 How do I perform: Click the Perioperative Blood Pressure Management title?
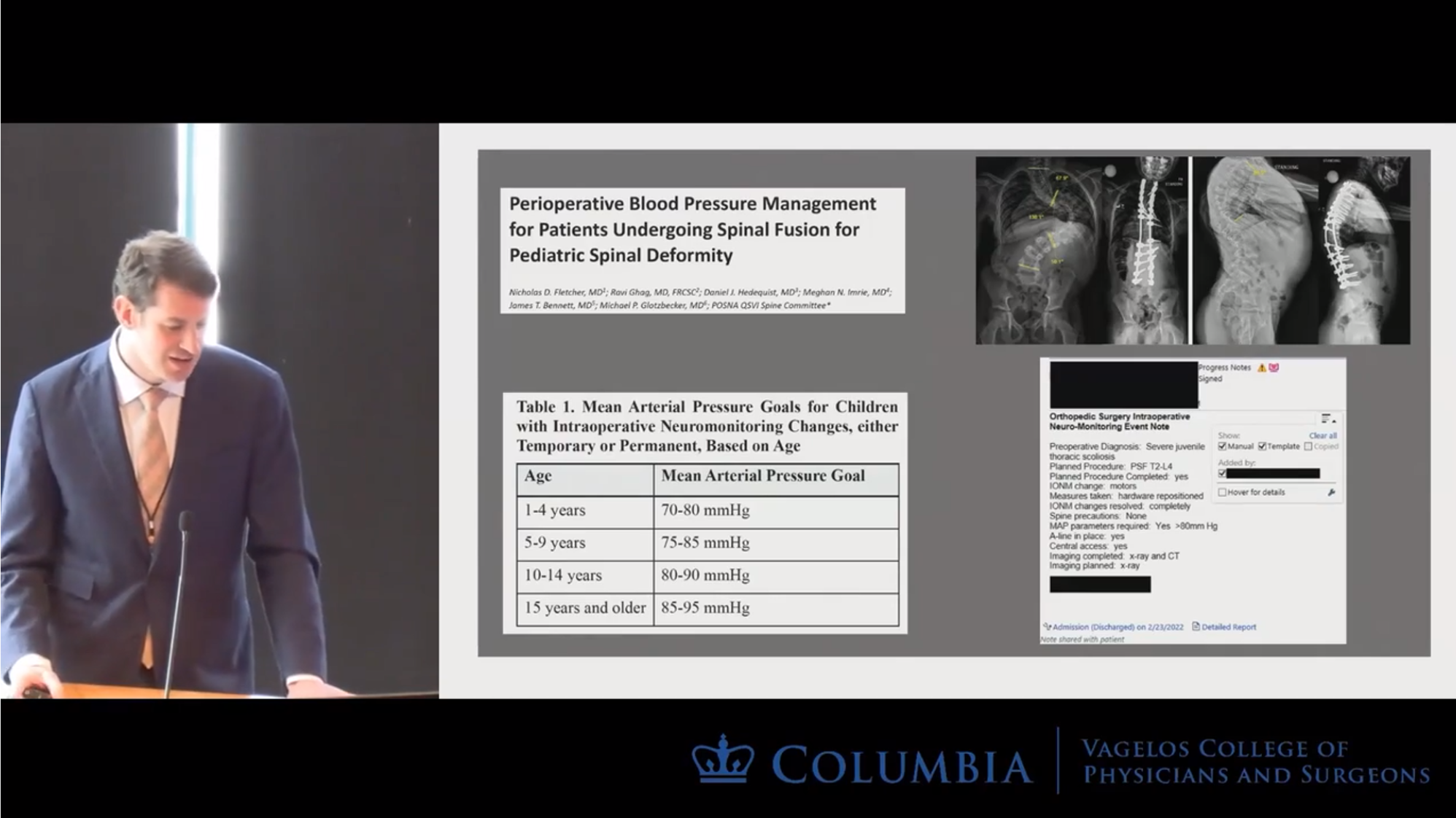[692, 230]
